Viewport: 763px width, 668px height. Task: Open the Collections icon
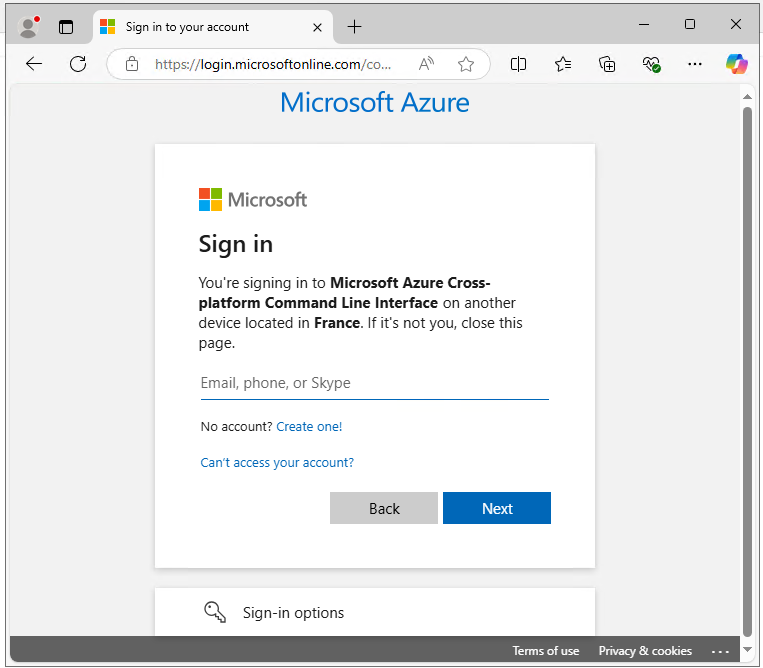pyautogui.click(x=607, y=64)
